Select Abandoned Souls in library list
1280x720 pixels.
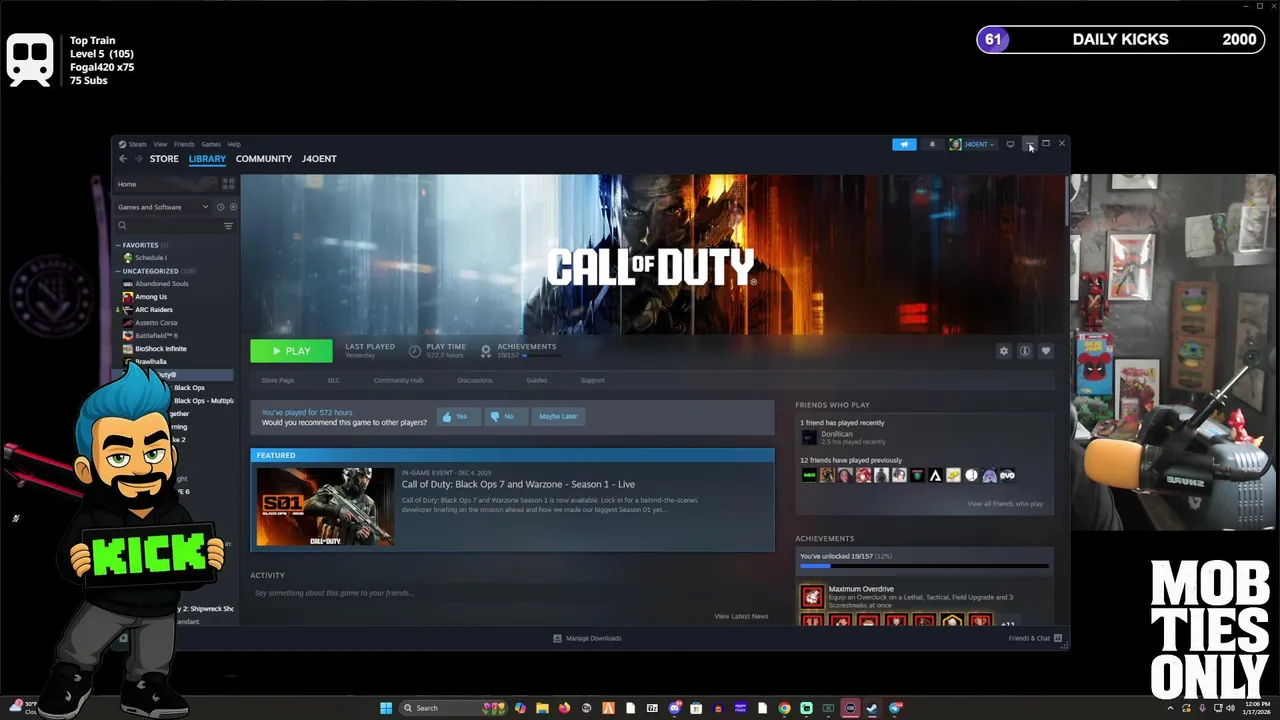[x=162, y=284]
